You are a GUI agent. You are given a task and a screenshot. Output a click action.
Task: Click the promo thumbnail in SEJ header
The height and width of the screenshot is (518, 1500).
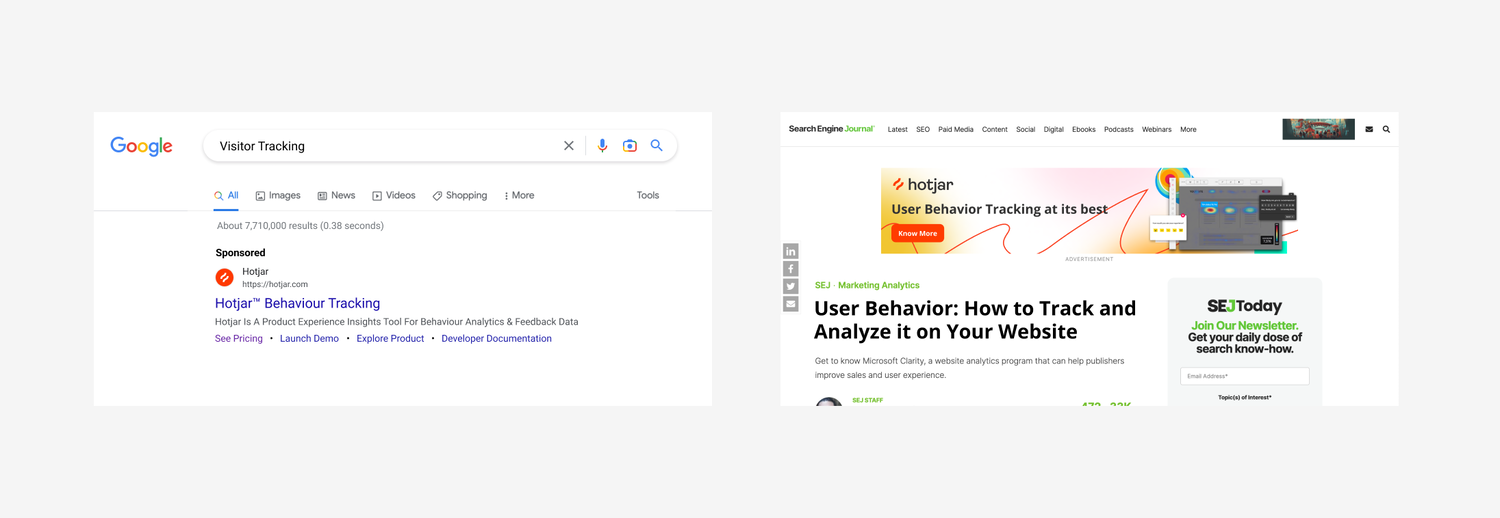pos(1319,129)
